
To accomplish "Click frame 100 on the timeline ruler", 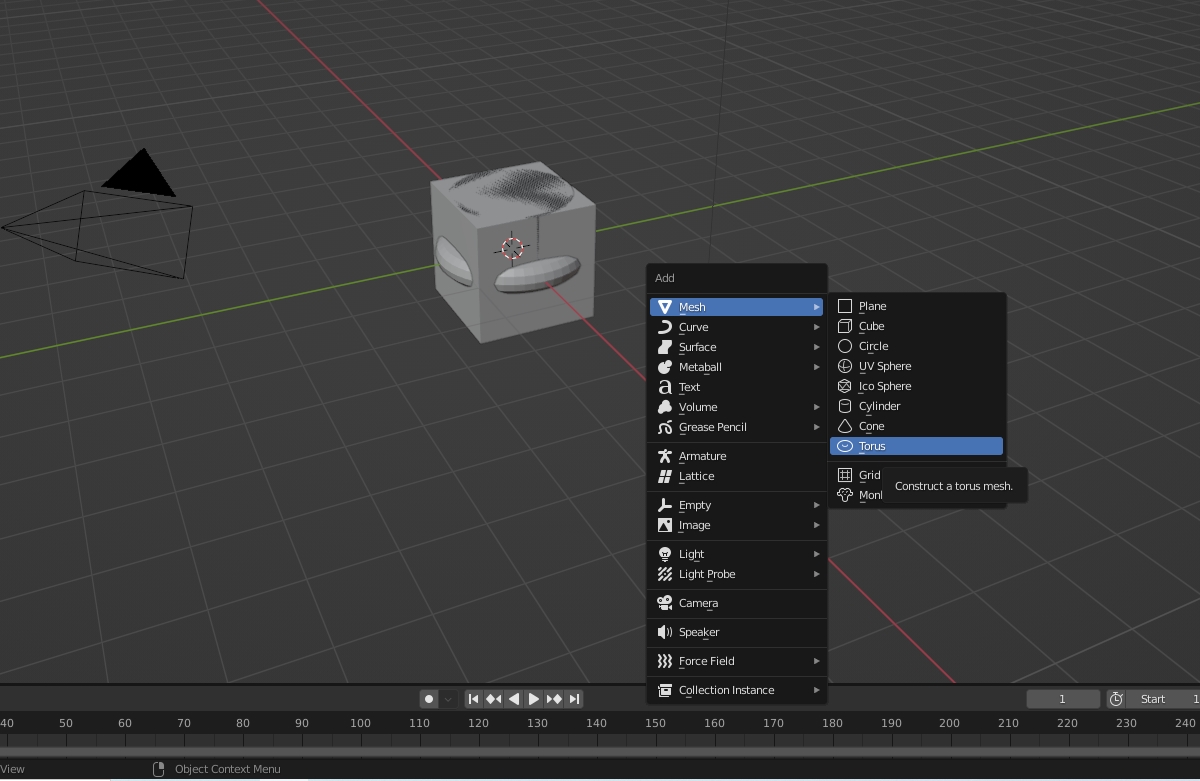I will click(360, 722).
